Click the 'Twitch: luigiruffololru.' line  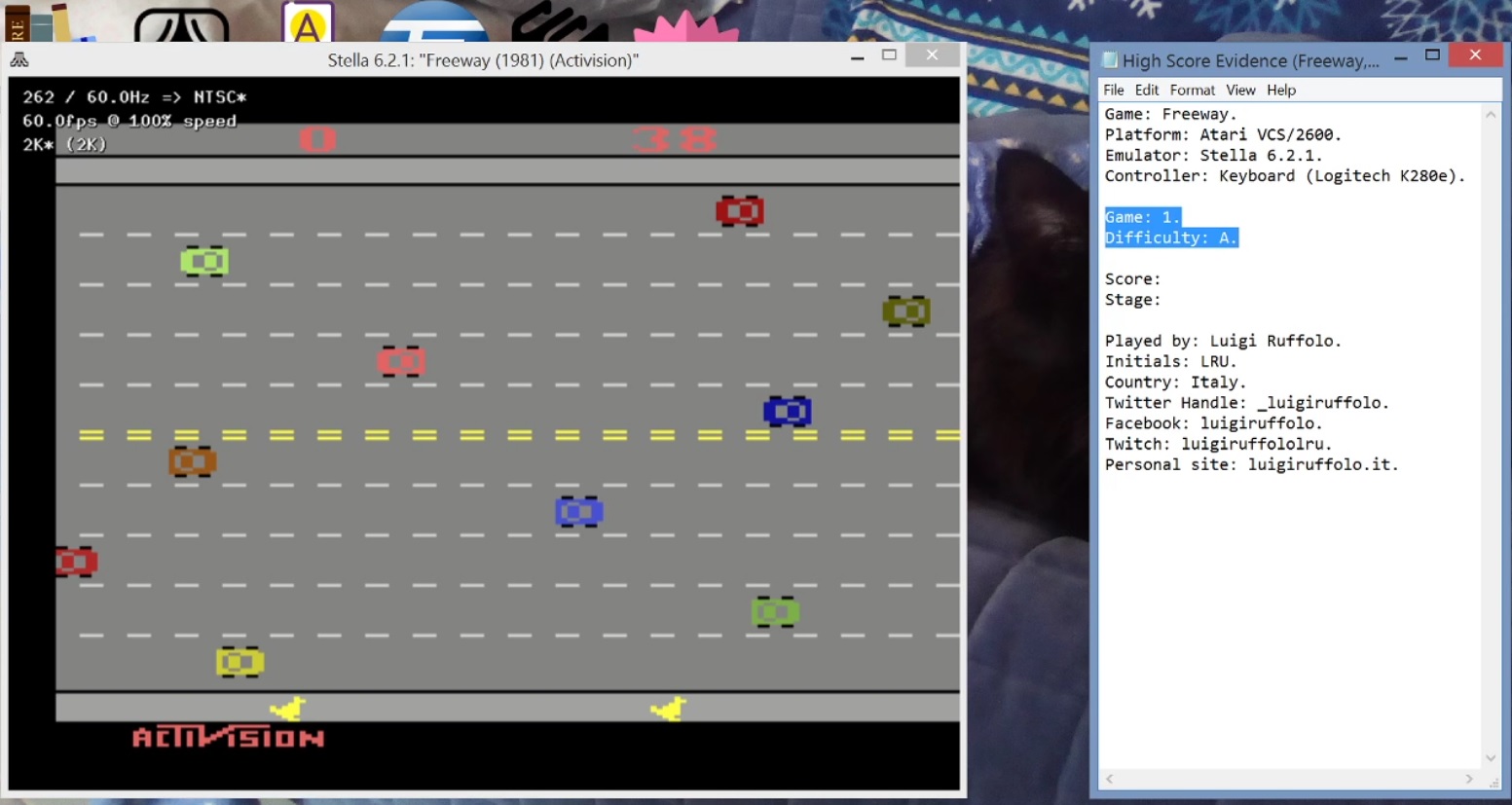point(1218,444)
